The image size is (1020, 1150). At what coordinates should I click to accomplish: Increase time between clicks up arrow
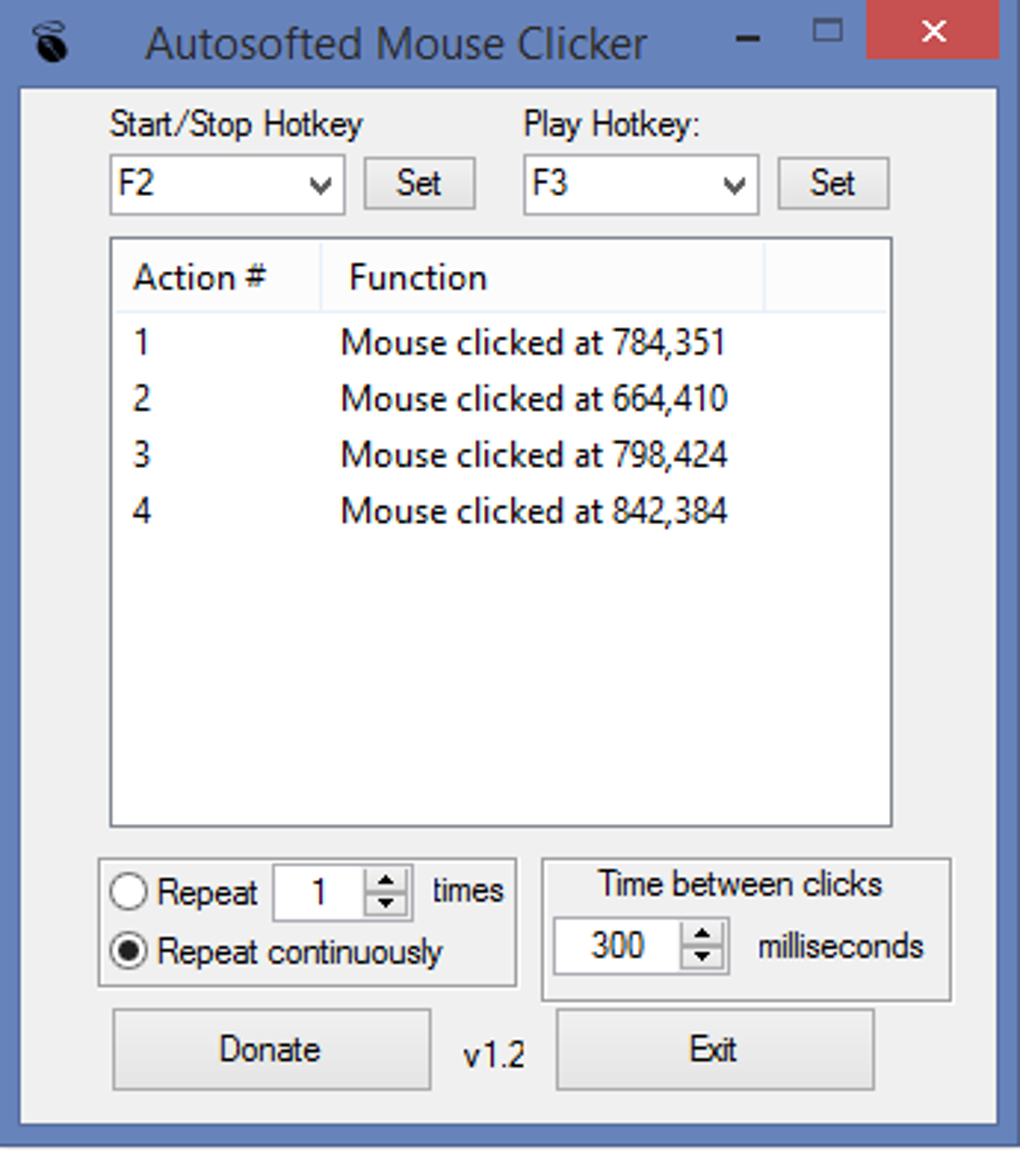click(x=702, y=934)
